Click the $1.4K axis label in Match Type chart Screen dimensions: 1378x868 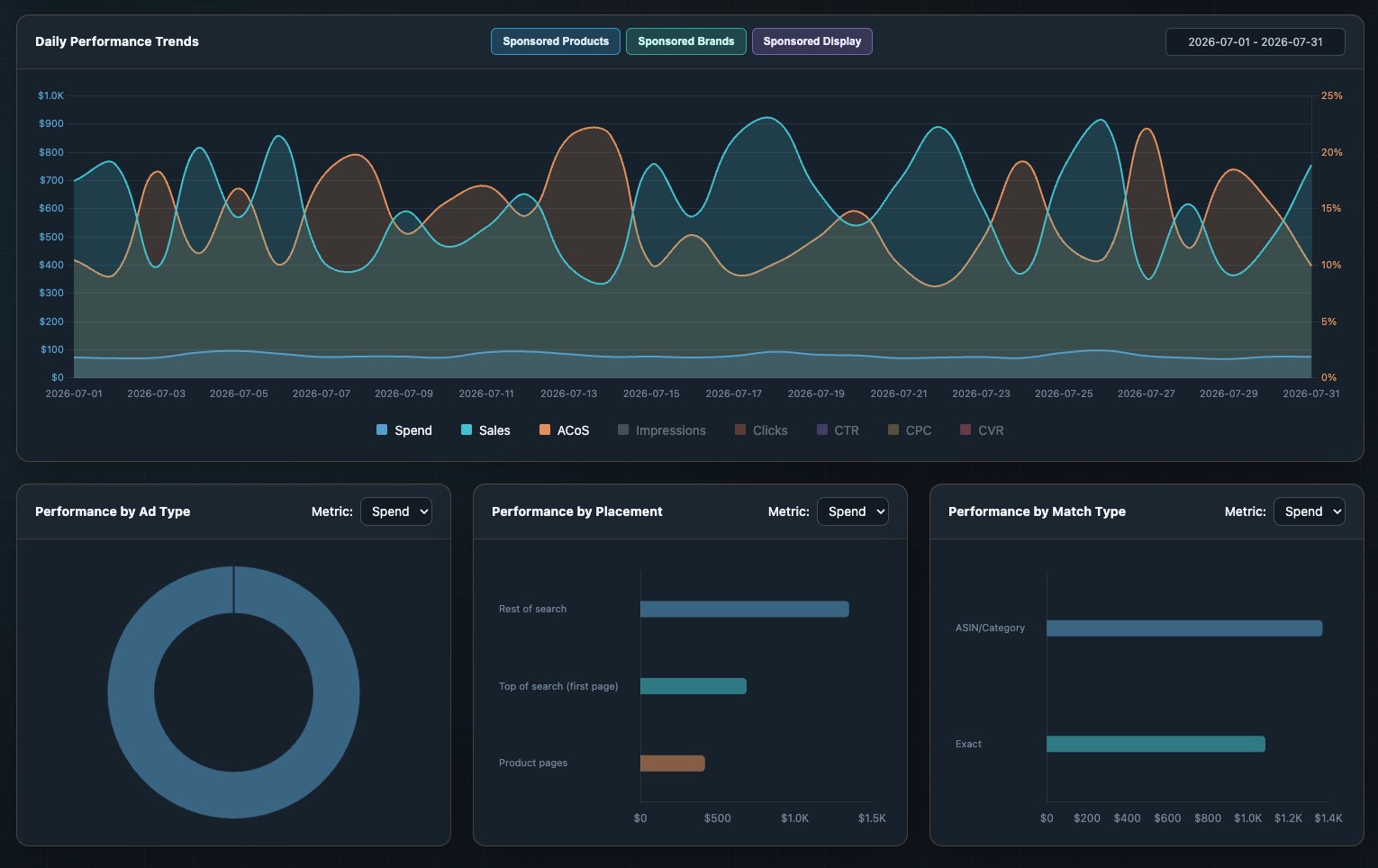(x=1328, y=818)
